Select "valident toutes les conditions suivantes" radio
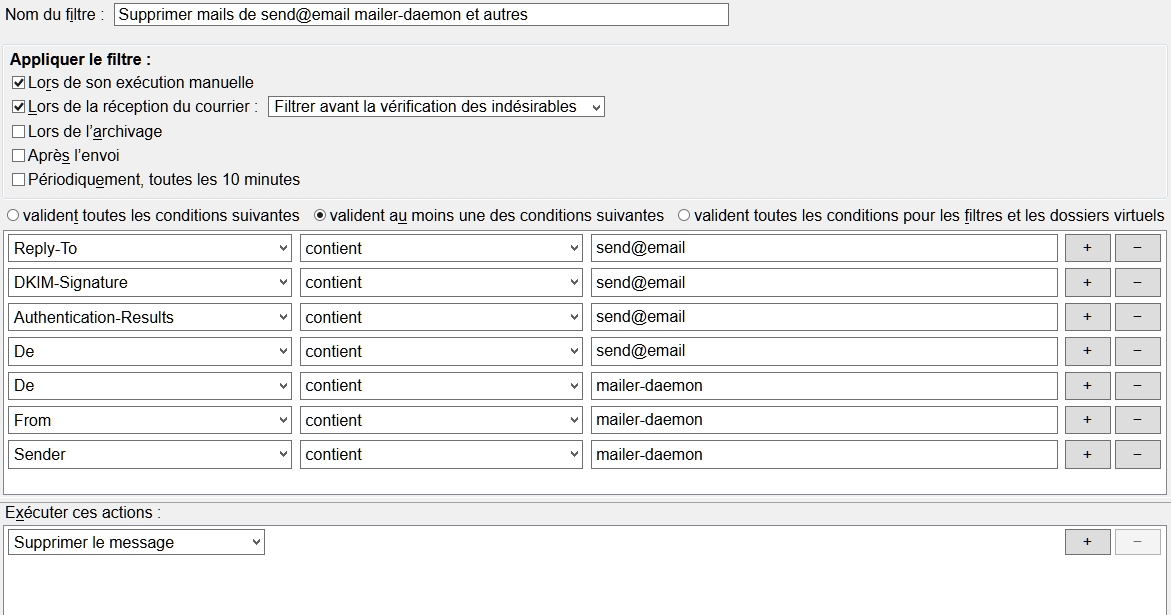1171x615 pixels. coord(11,215)
